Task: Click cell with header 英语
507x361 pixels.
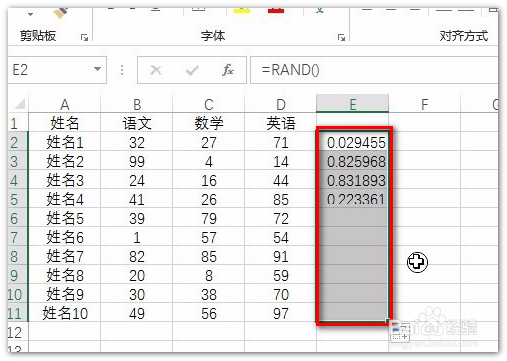Action: [x=281, y=123]
